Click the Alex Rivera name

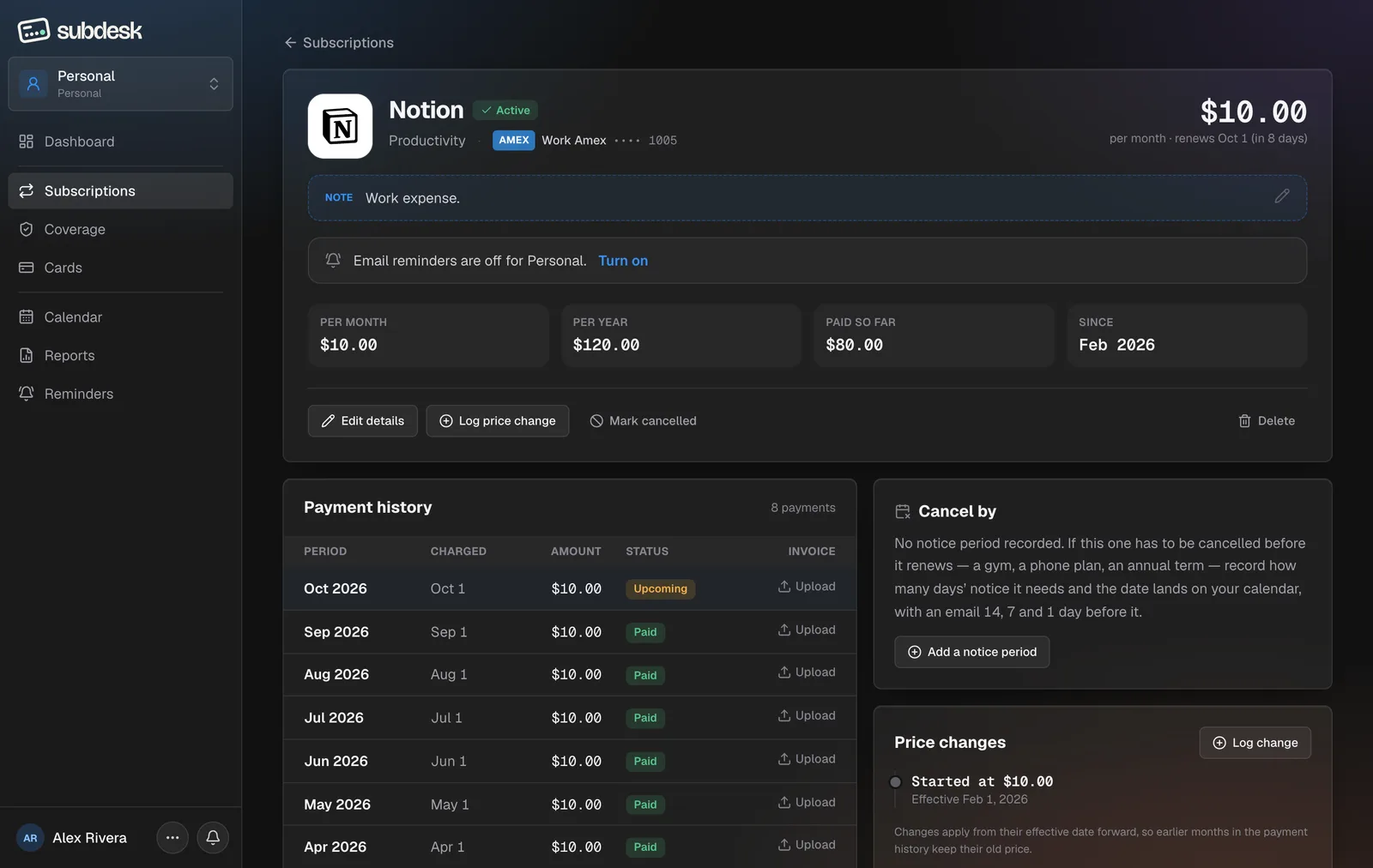tap(89, 838)
